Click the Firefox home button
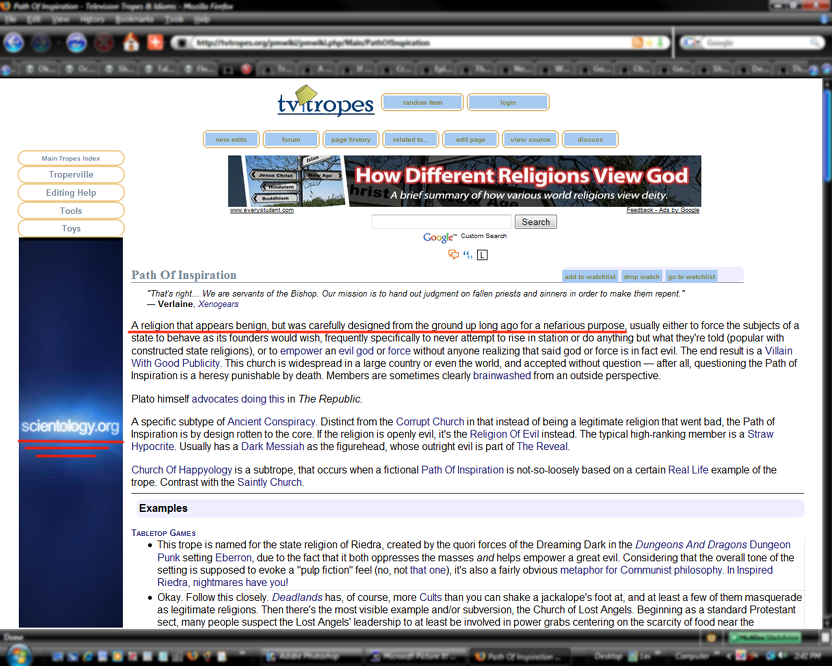Image resolution: width=832 pixels, height=666 pixels. coord(131,43)
